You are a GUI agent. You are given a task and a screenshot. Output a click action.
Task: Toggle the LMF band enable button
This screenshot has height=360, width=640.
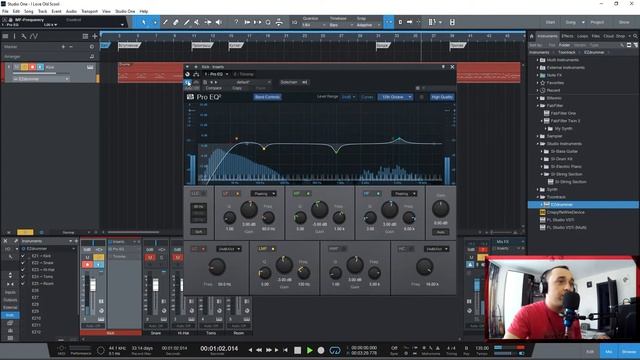click(x=273, y=249)
